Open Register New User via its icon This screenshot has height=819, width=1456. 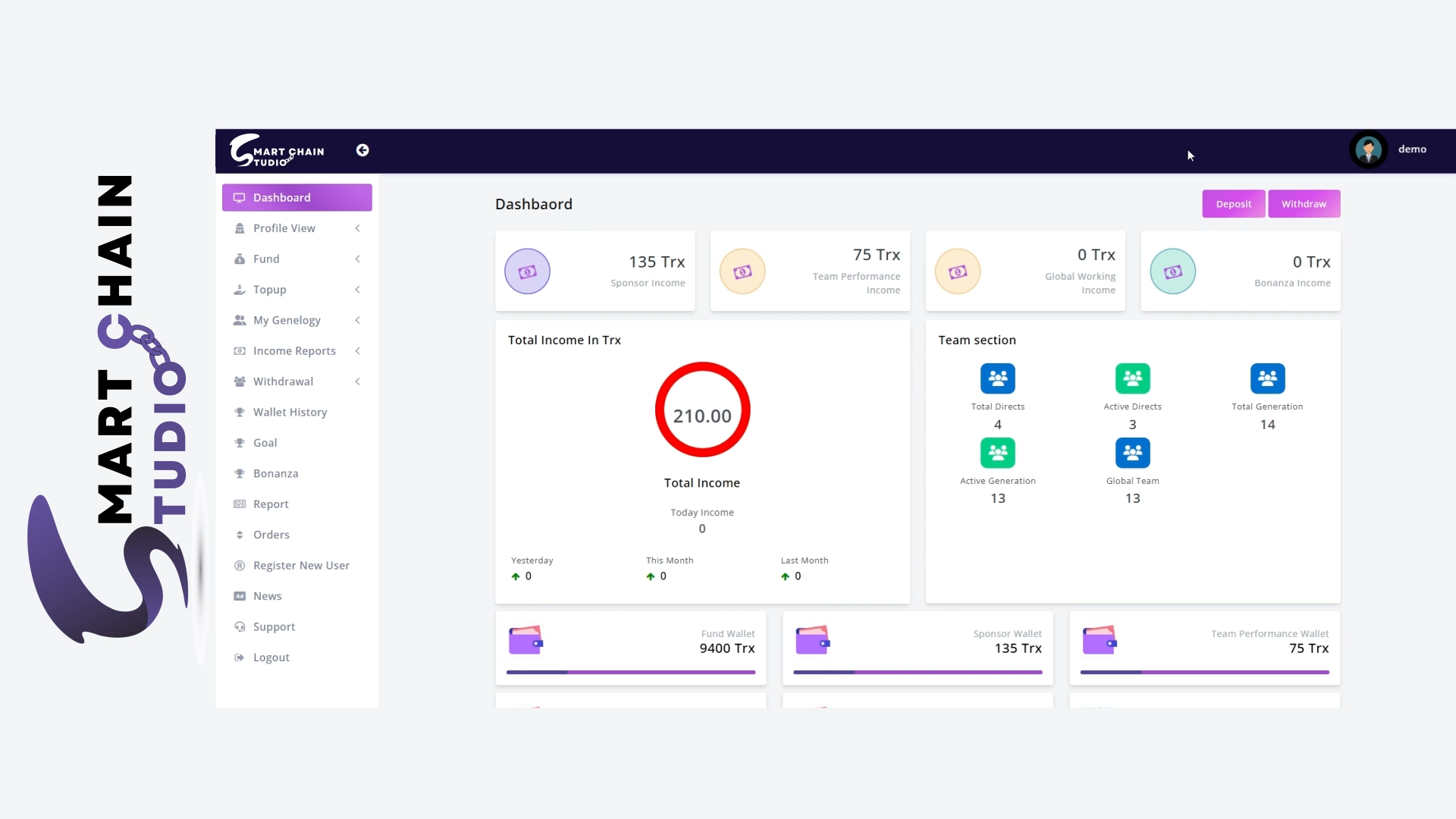(x=238, y=565)
